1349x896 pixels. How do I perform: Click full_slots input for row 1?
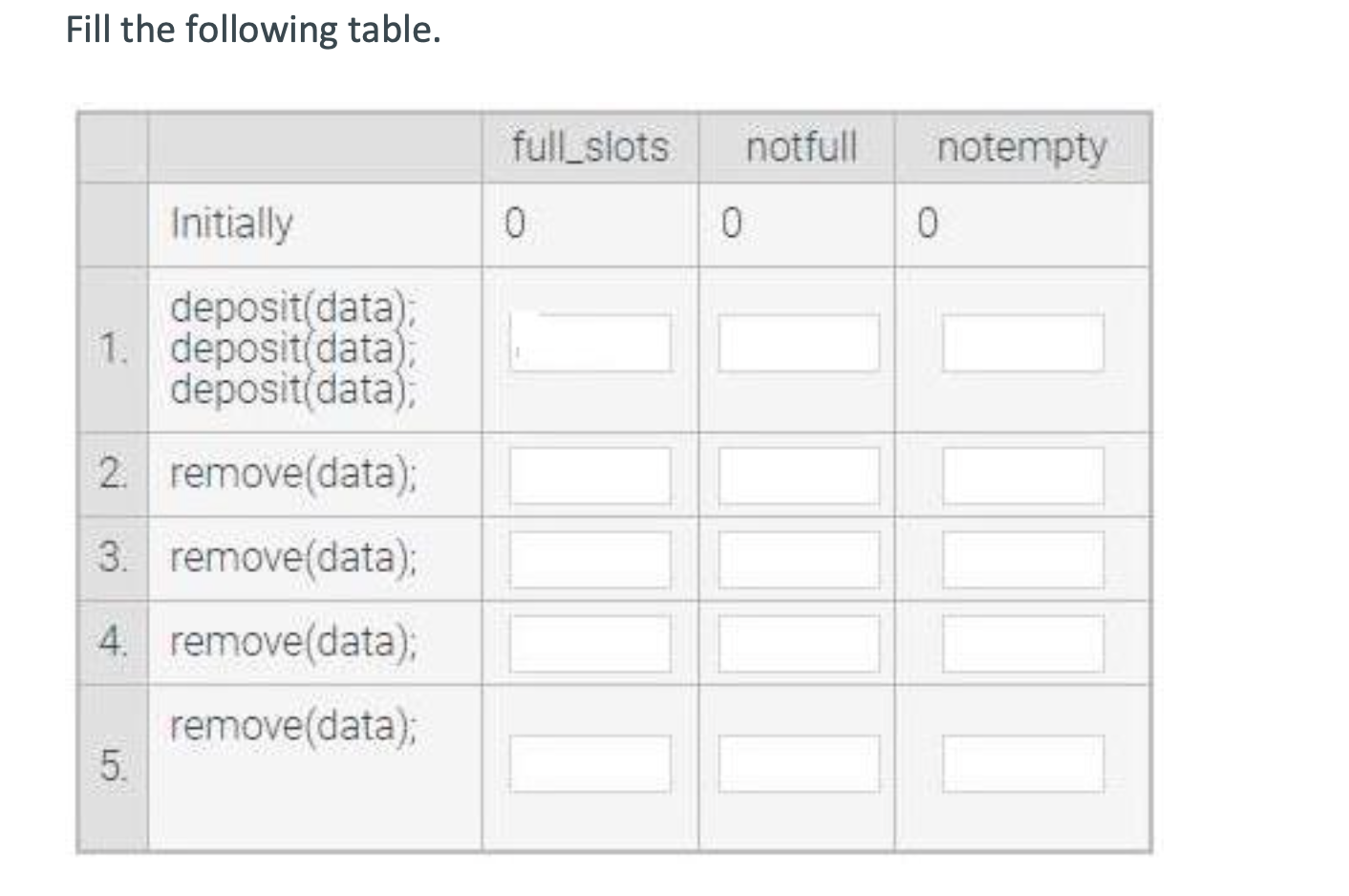(589, 343)
